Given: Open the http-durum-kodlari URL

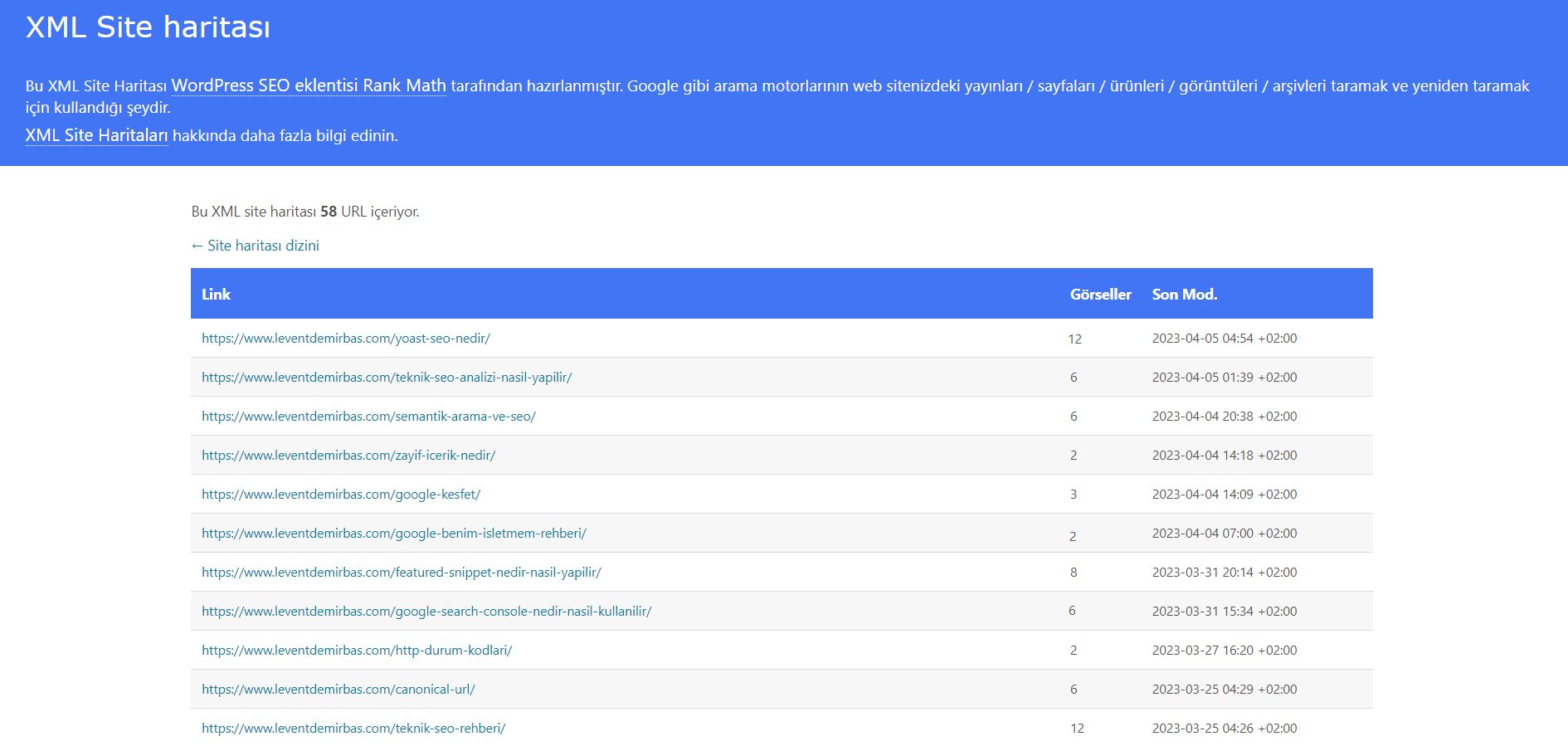Looking at the screenshot, I should click(357, 651).
